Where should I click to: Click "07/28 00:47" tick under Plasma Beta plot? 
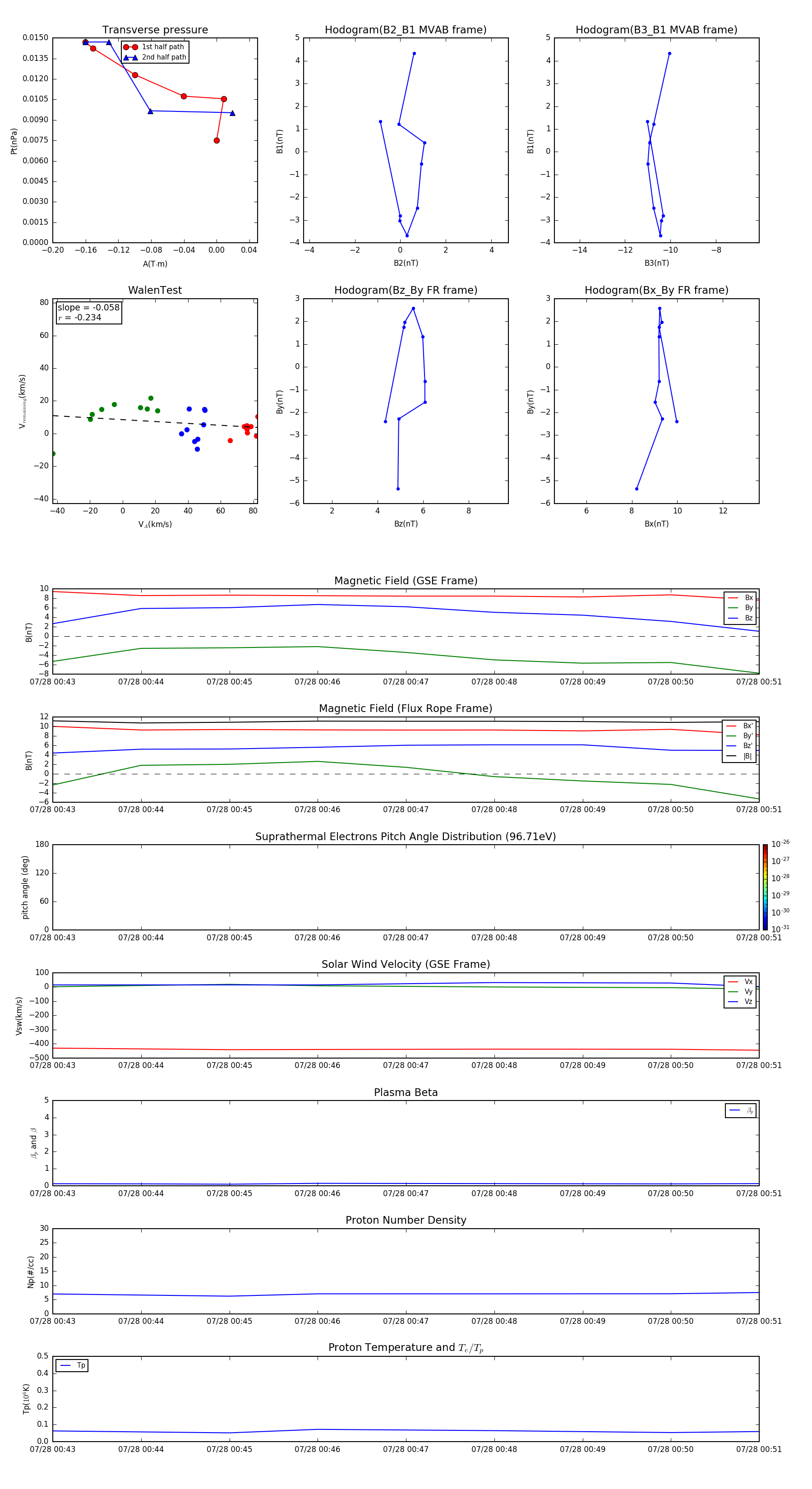pos(406,1193)
